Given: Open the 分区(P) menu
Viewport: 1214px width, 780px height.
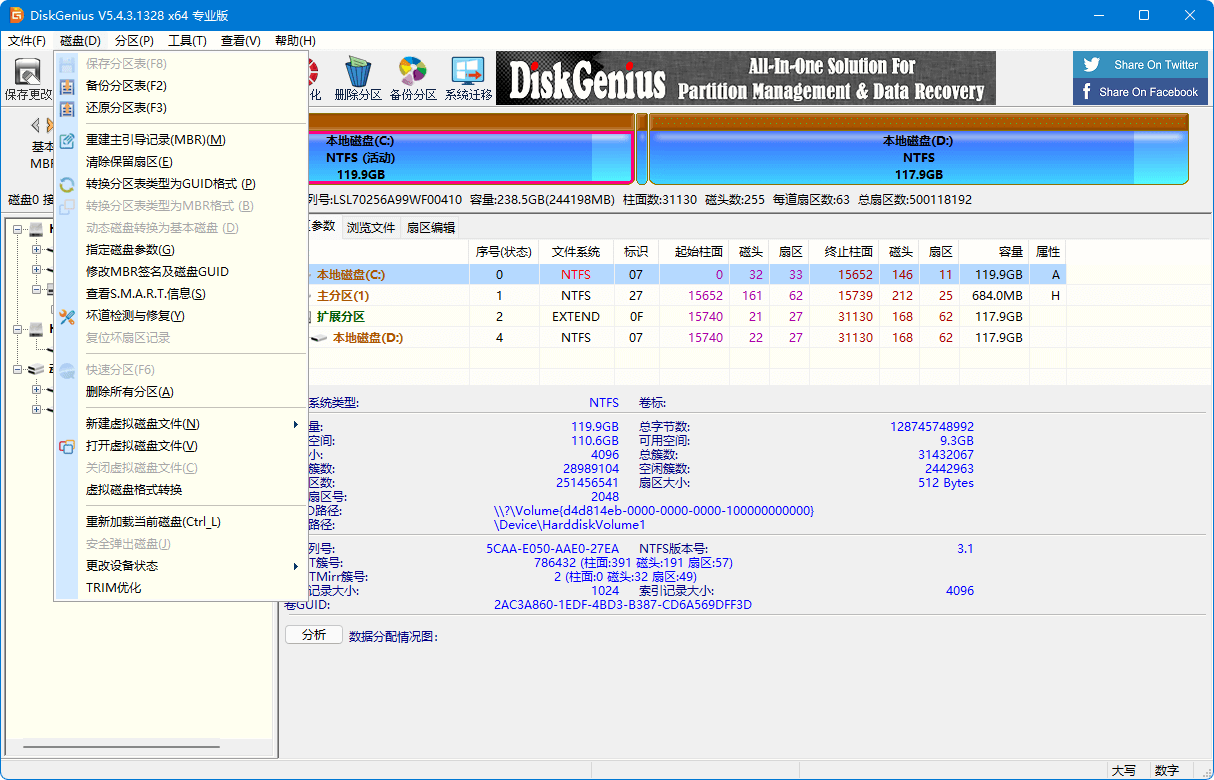Looking at the screenshot, I should click(x=134, y=41).
